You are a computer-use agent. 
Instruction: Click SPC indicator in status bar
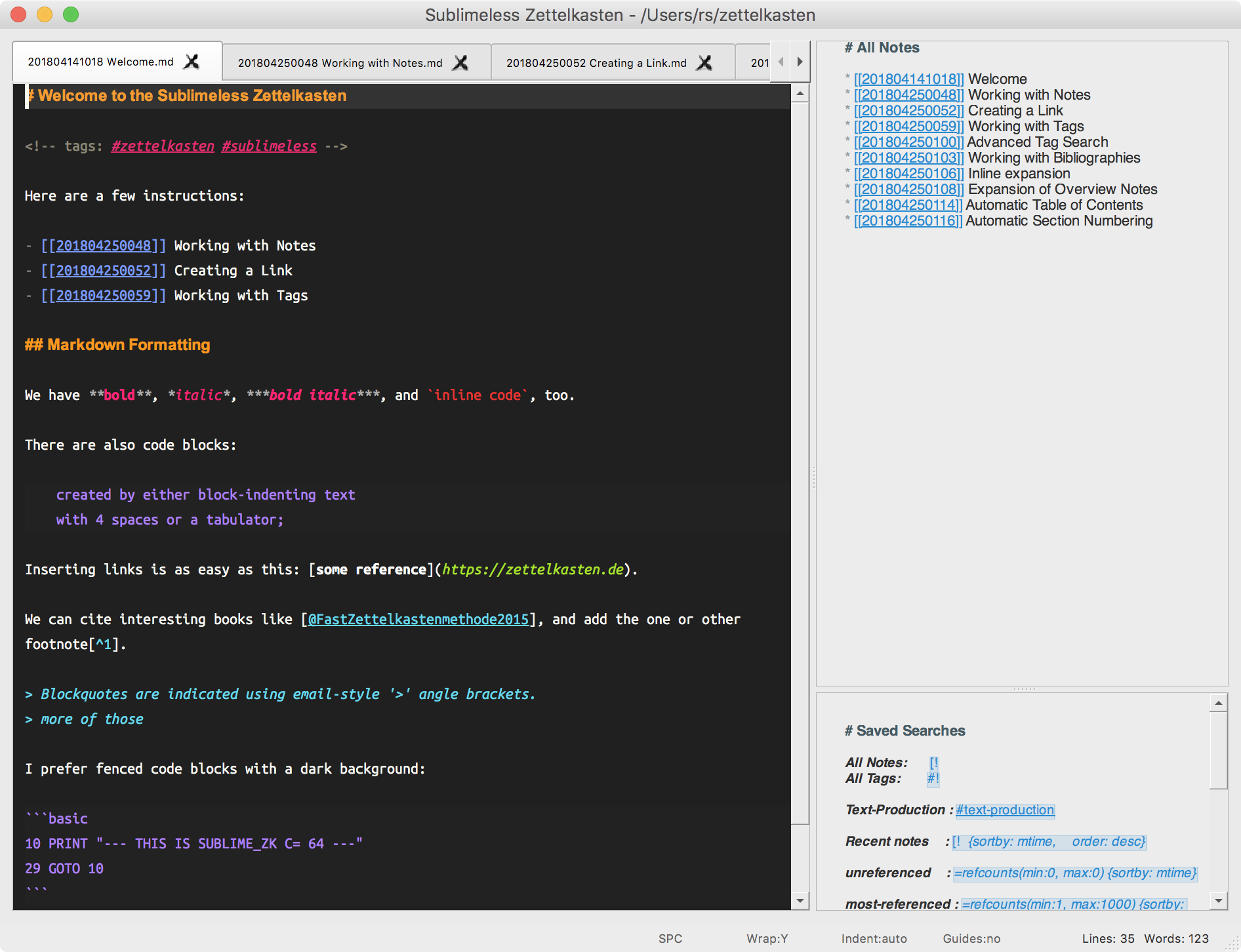coord(670,939)
